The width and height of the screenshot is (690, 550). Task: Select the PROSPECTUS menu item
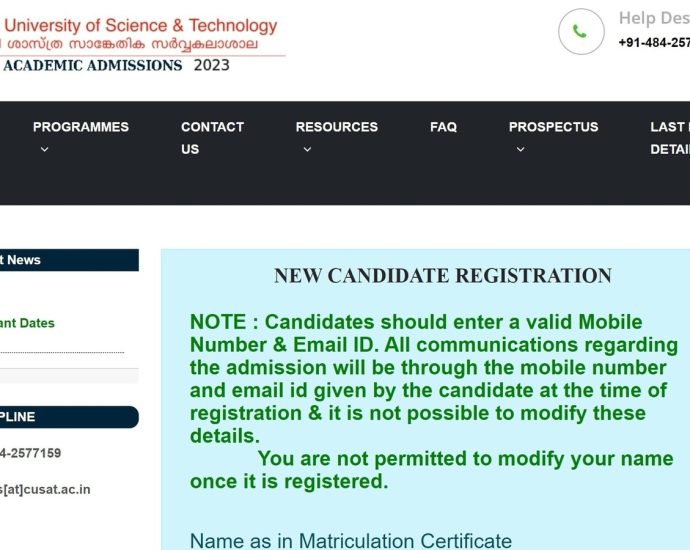coord(553,127)
